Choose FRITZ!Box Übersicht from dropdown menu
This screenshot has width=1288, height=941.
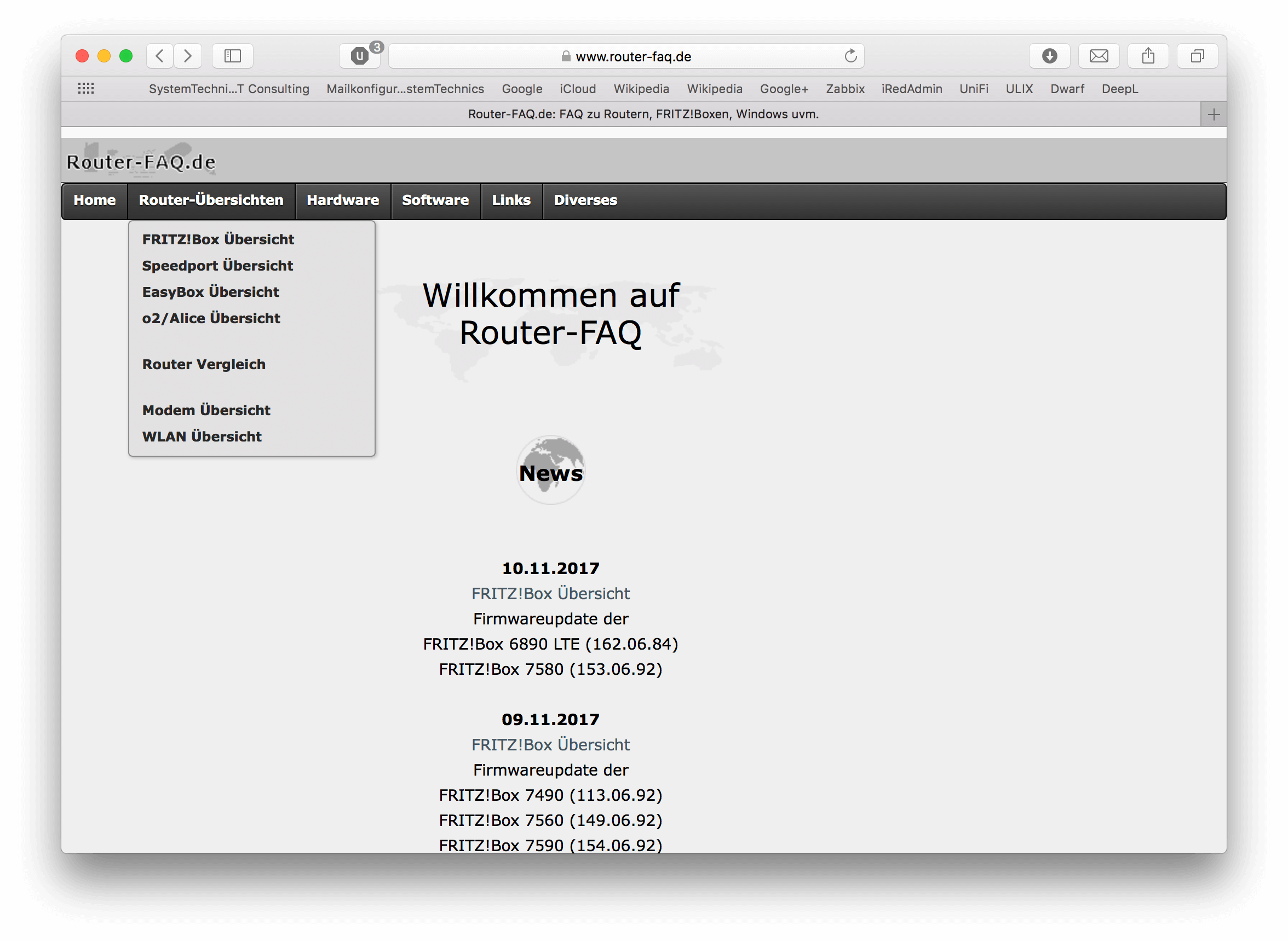[218, 239]
